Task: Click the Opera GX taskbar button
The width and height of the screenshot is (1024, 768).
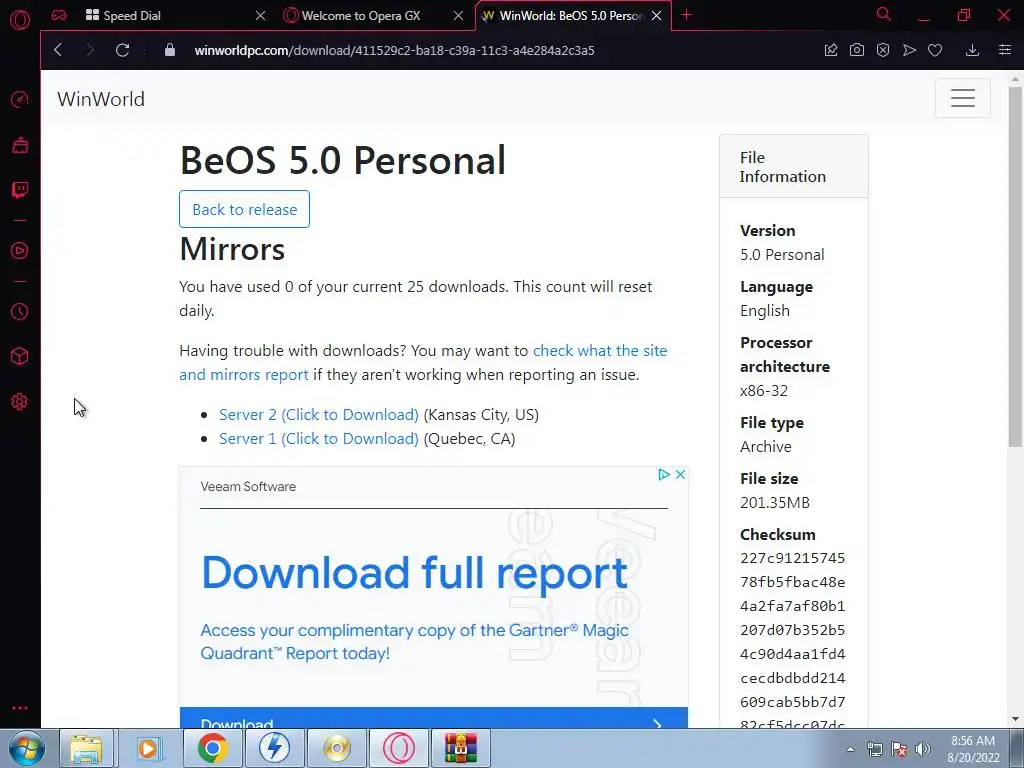Action: [x=399, y=748]
